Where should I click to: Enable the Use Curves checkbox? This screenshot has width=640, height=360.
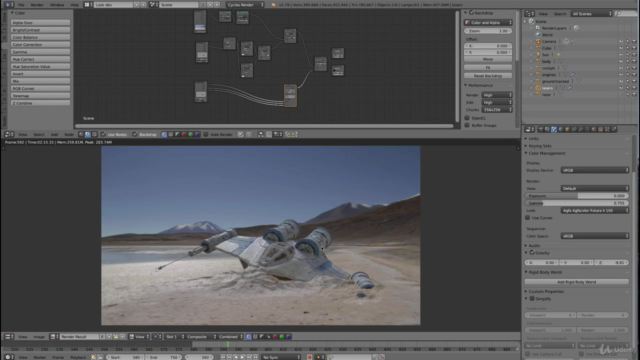528,218
